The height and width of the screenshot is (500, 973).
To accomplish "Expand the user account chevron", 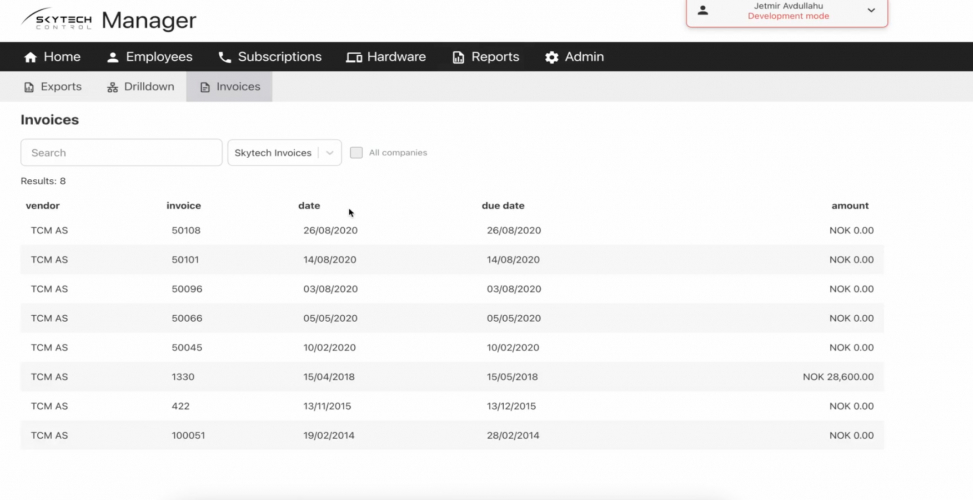I will (x=871, y=11).
